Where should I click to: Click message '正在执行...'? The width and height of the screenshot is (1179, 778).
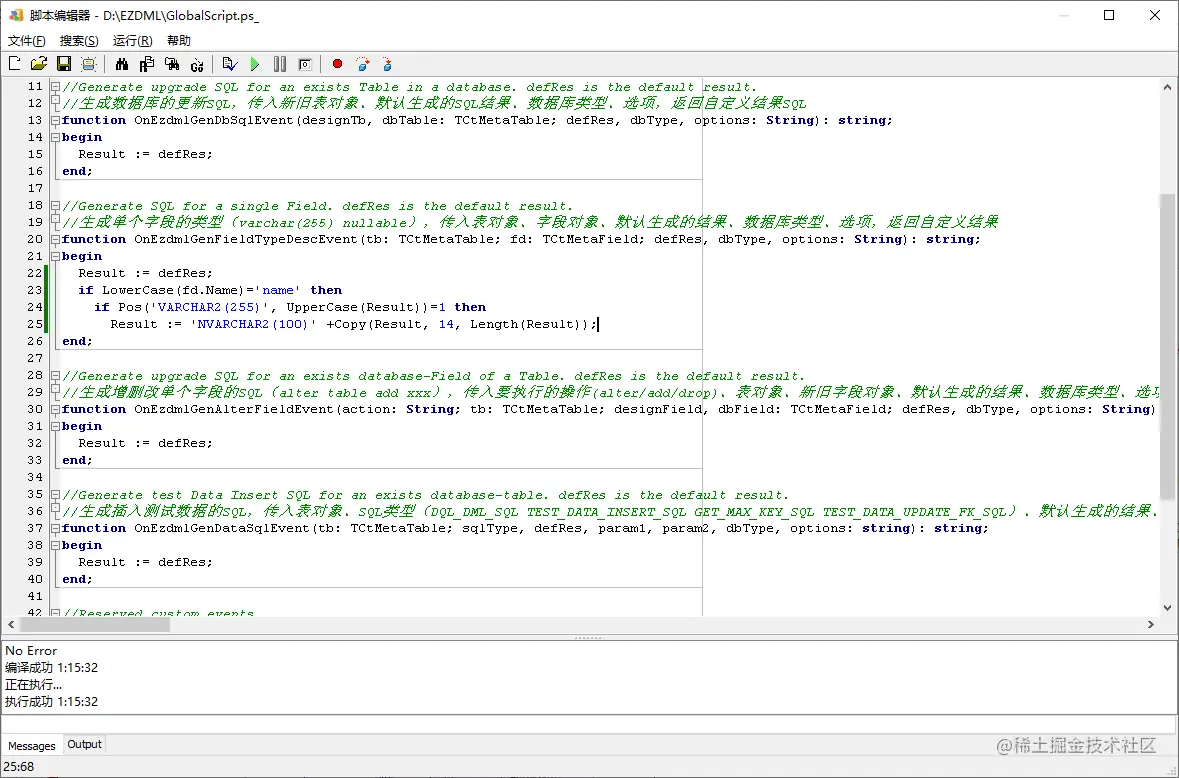33,685
